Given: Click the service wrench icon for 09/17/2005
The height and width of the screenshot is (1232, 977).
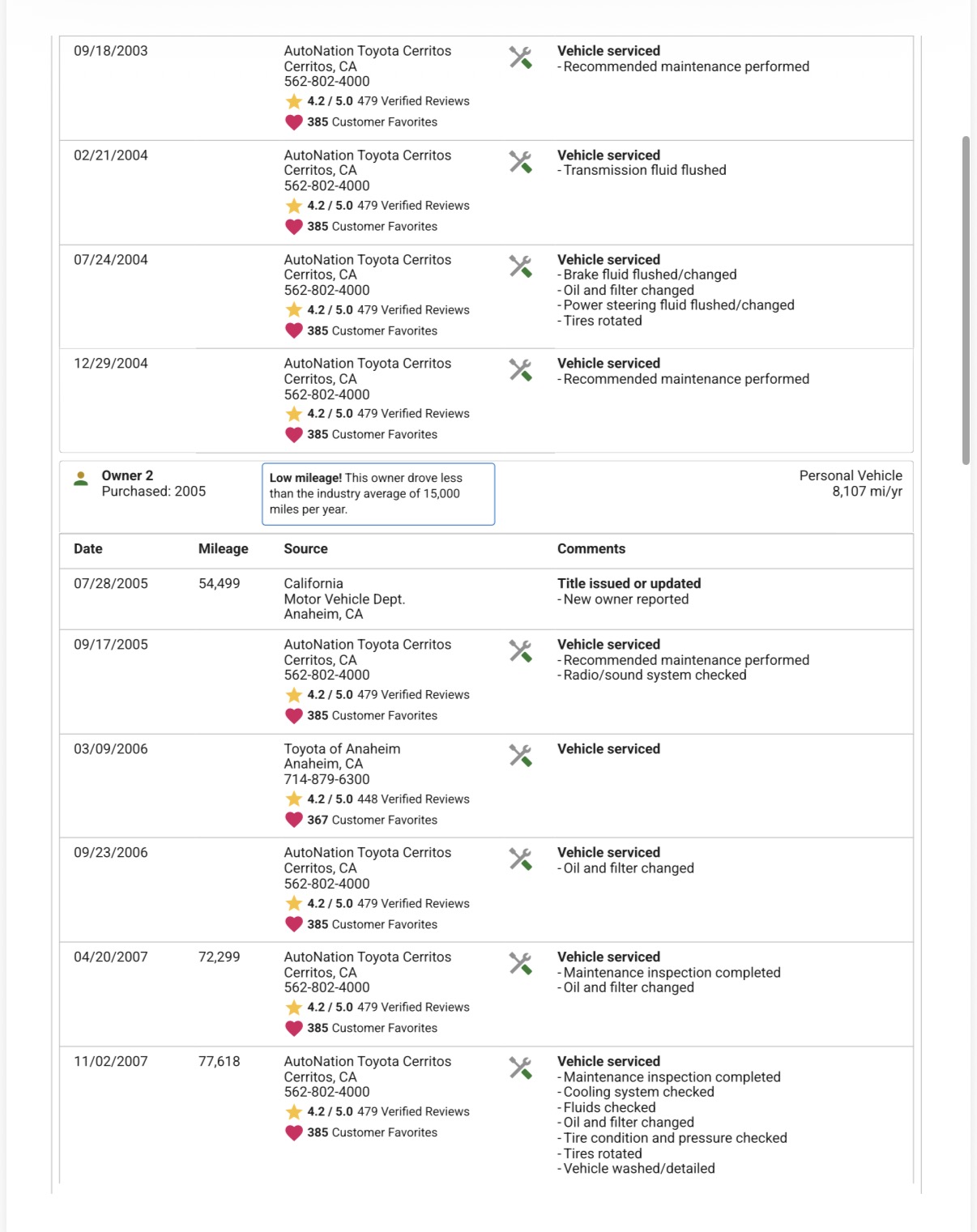Looking at the screenshot, I should pos(520,651).
